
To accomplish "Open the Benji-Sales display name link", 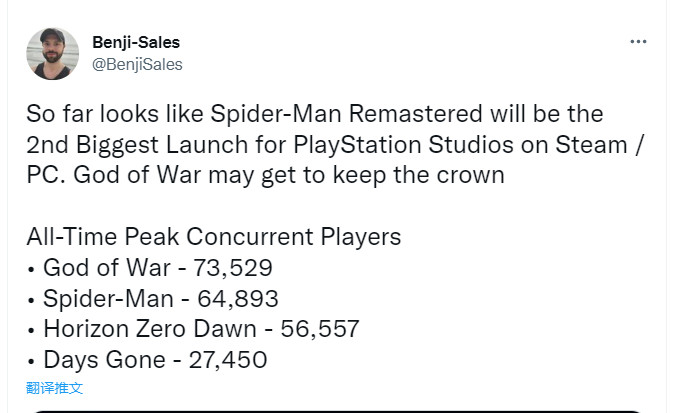I will coord(135,43).
